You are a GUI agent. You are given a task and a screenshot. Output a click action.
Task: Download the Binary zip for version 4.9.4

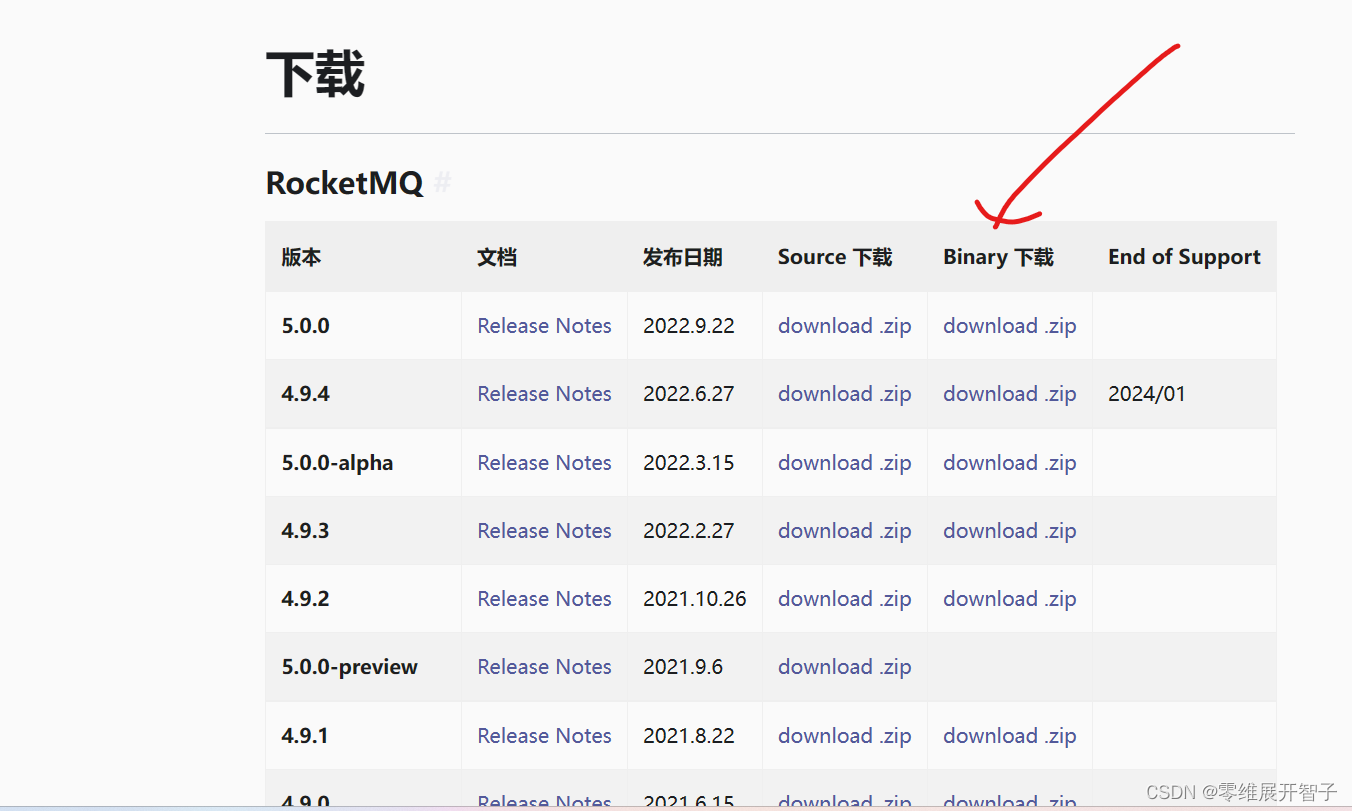click(1009, 393)
